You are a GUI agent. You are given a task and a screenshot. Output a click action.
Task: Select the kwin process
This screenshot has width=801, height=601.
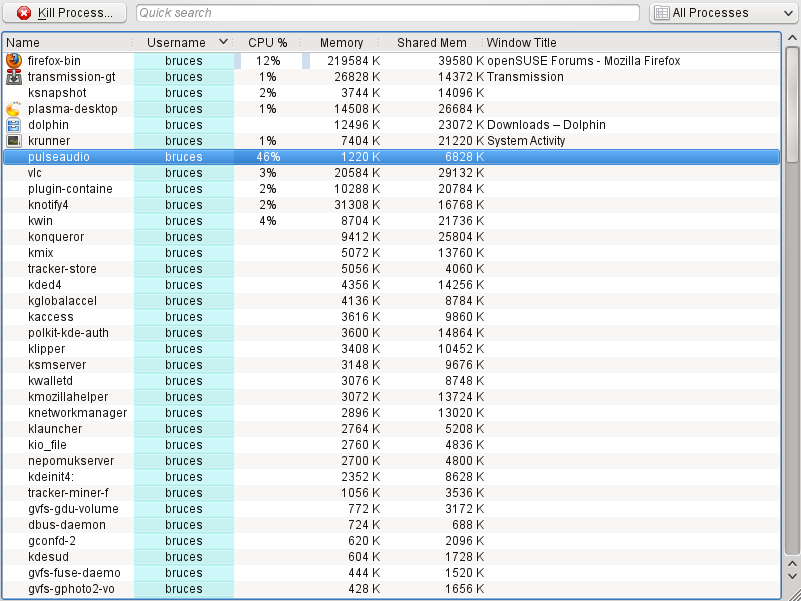pyautogui.click(x=40, y=221)
